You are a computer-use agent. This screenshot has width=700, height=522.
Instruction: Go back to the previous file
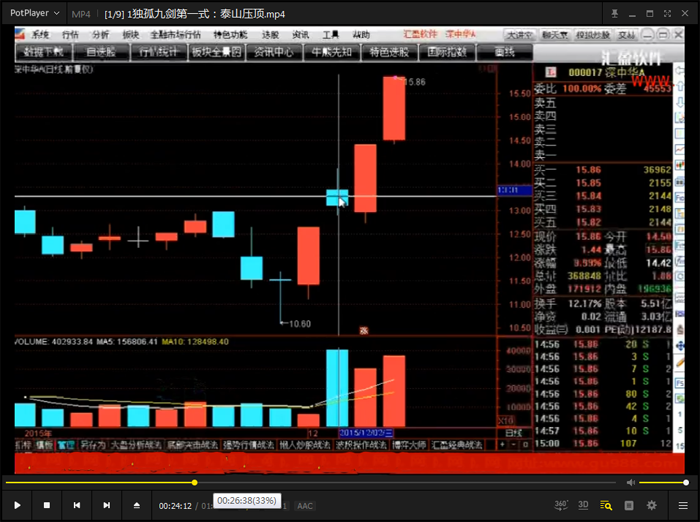point(77,505)
